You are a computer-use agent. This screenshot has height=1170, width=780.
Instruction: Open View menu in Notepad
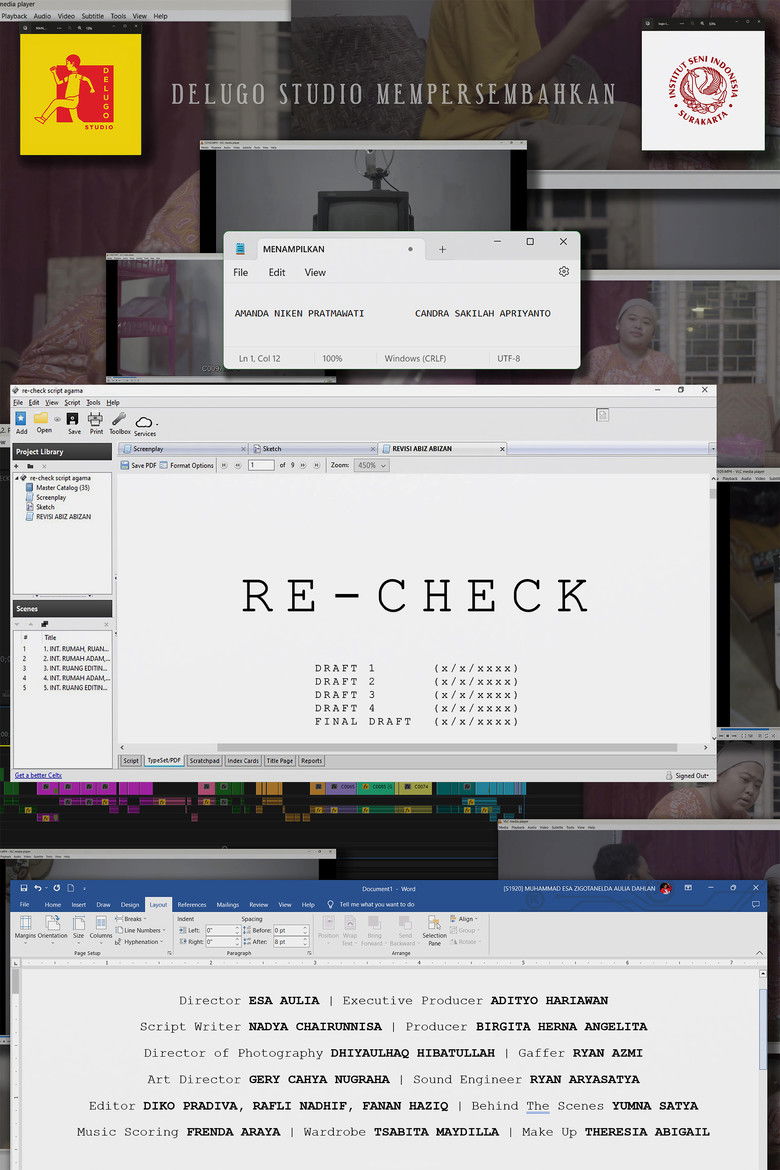(x=315, y=272)
